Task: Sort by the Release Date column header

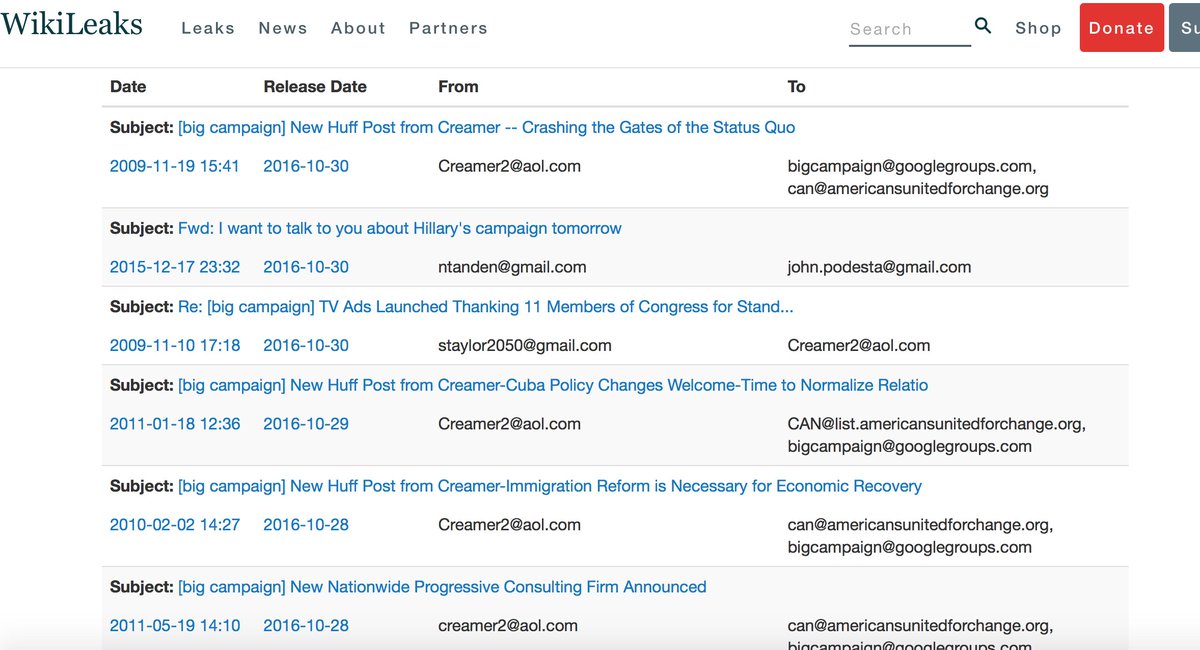Action: (x=315, y=87)
